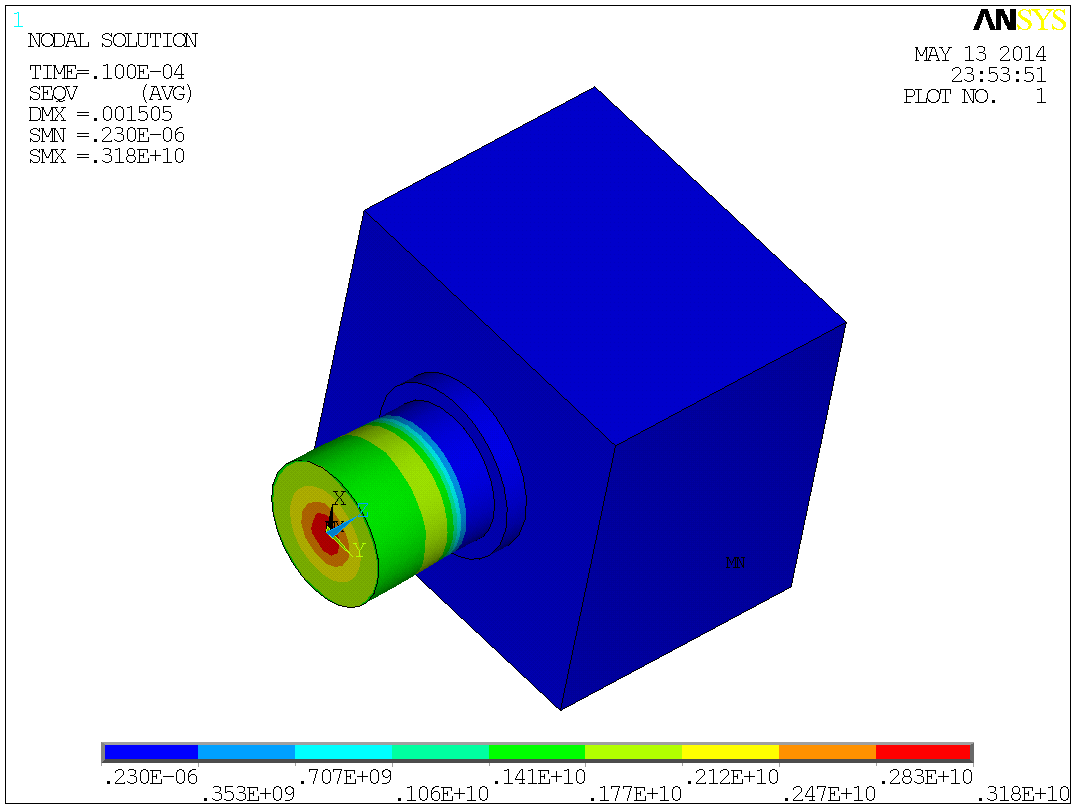The image size is (1077, 810).
Task: Click the Y axis label of triad
Action: 359,550
